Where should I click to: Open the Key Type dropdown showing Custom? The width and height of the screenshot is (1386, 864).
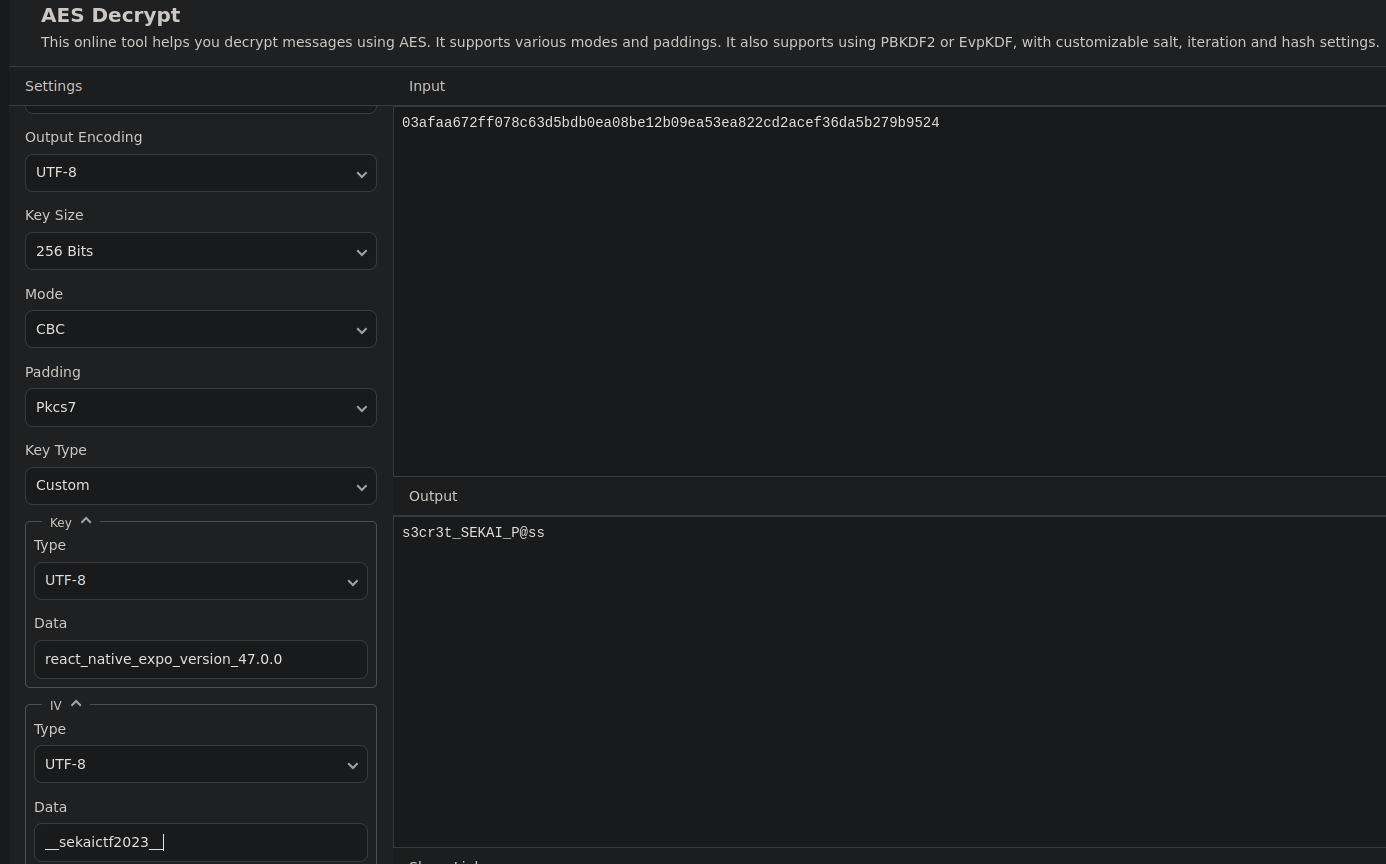pyautogui.click(x=200, y=485)
